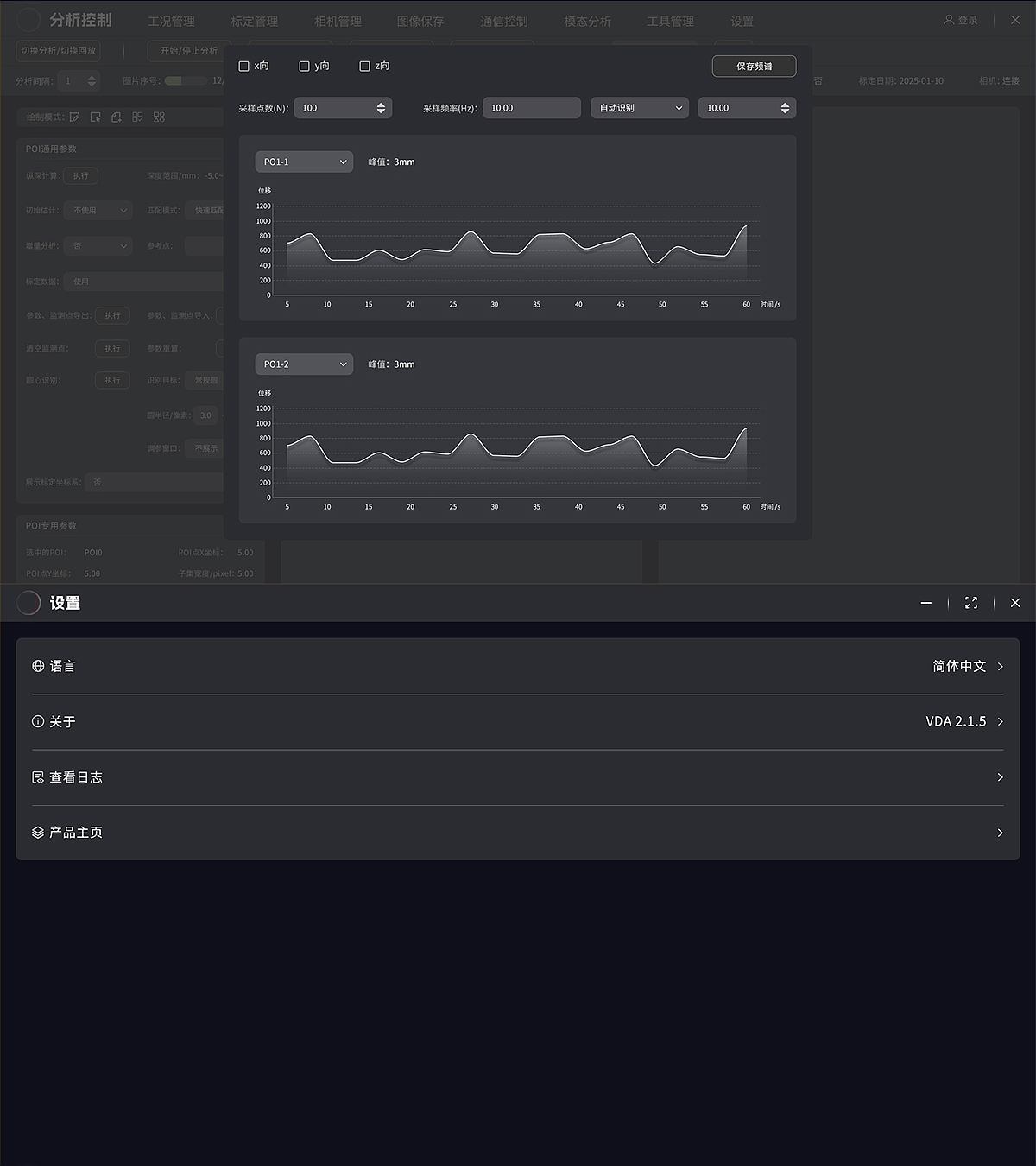Viewport: 1036px width, 1166px height.
Task: Open the 标定管理 tab
Action: 255,21
